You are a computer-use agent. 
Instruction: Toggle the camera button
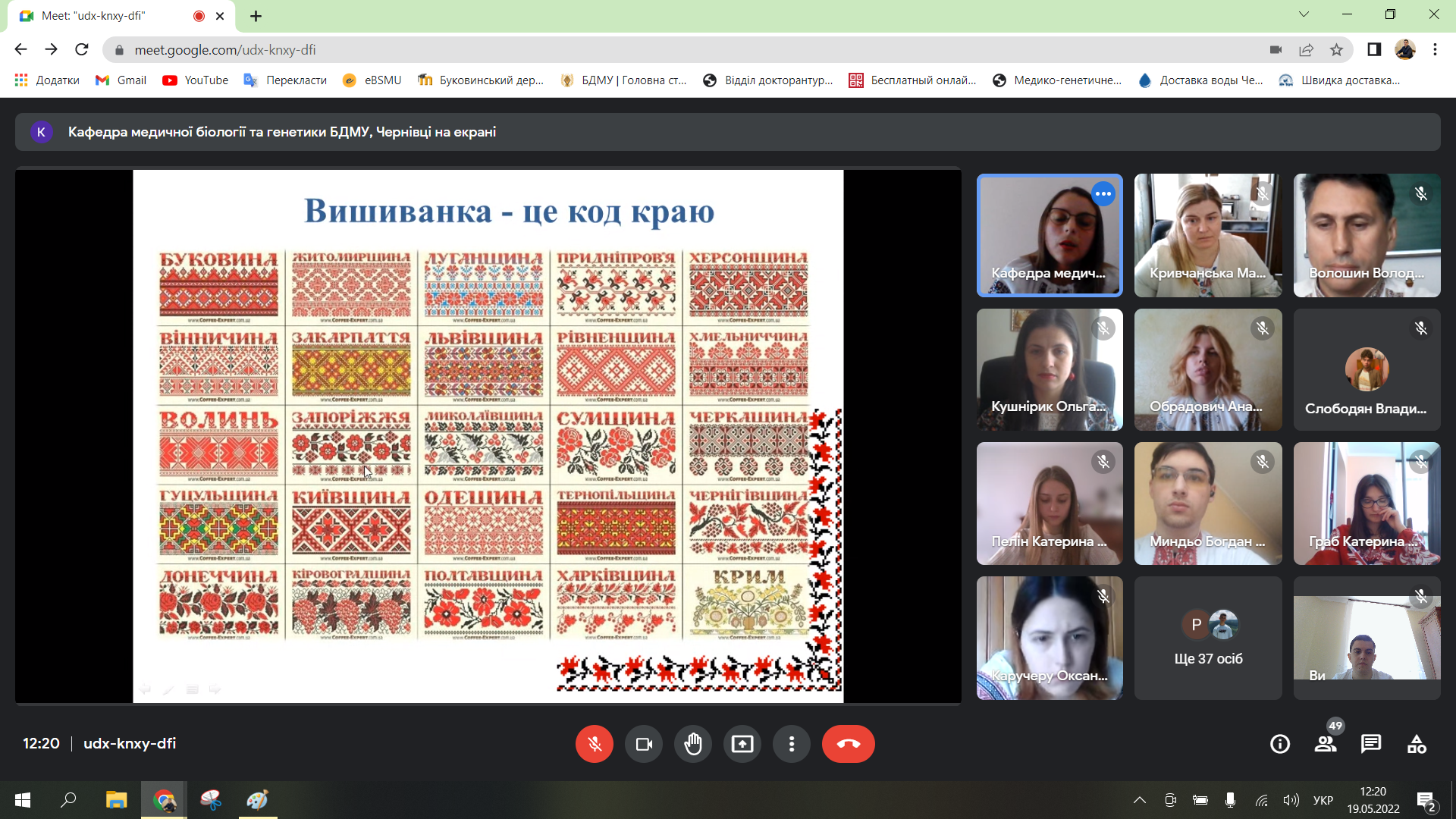click(x=644, y=744)
